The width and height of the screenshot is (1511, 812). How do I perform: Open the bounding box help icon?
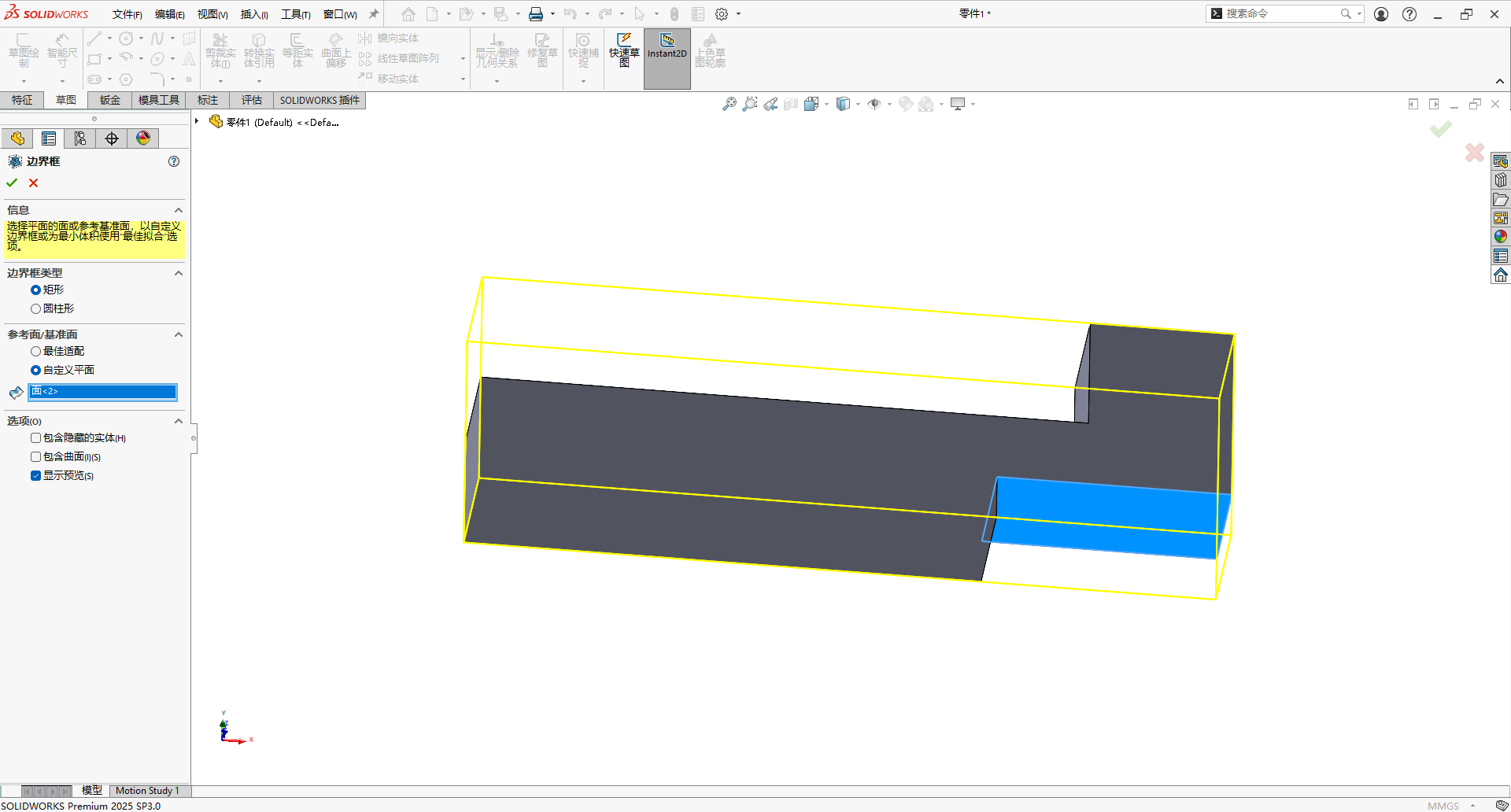174,161
